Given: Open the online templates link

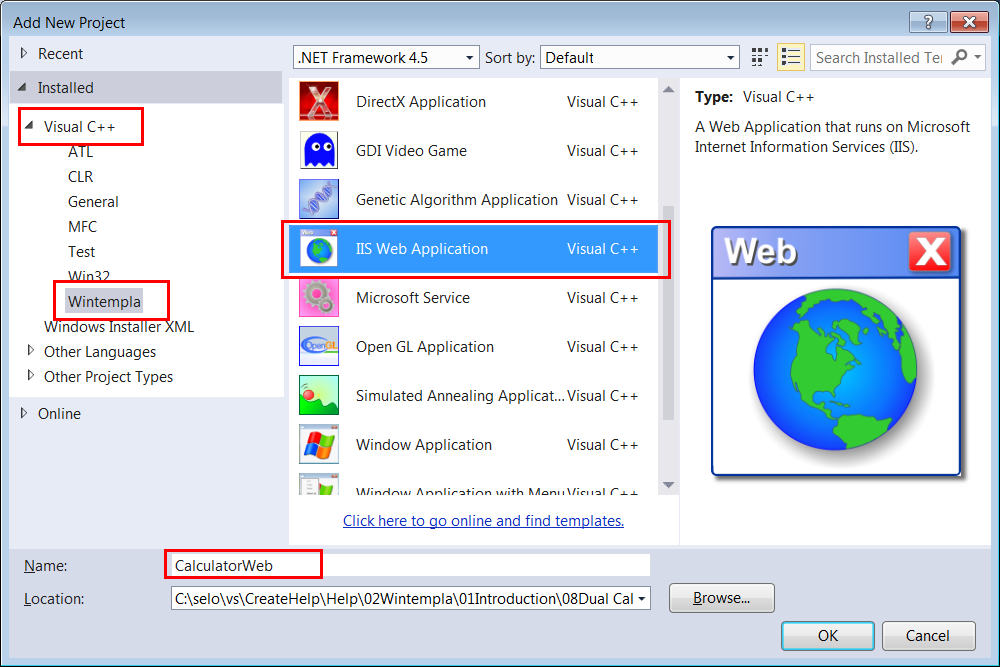Looking at the screenshot, I should [483, 521].
